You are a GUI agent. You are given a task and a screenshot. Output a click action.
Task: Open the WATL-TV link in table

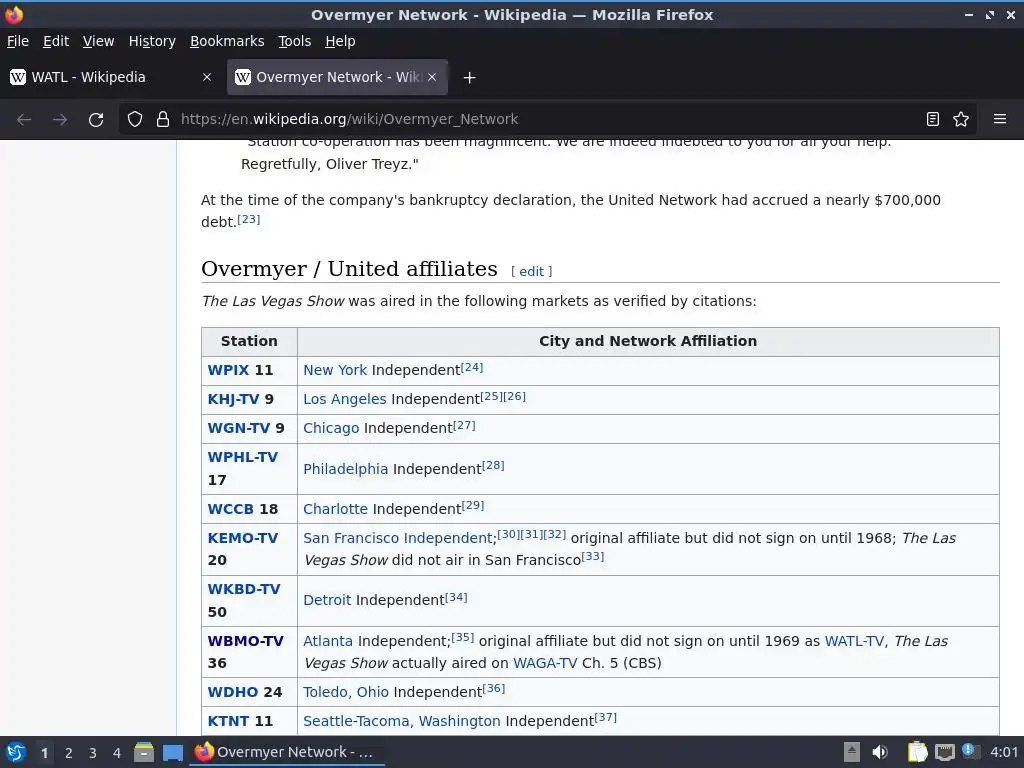pyautogui.click(x=854, y=641)
